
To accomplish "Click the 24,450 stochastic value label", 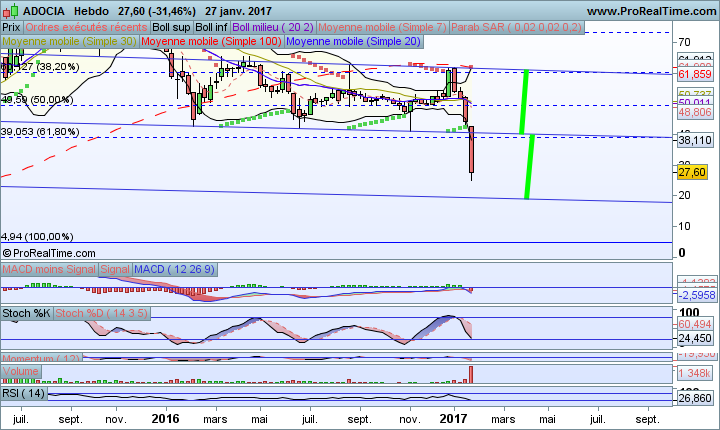I will [695, 339].
